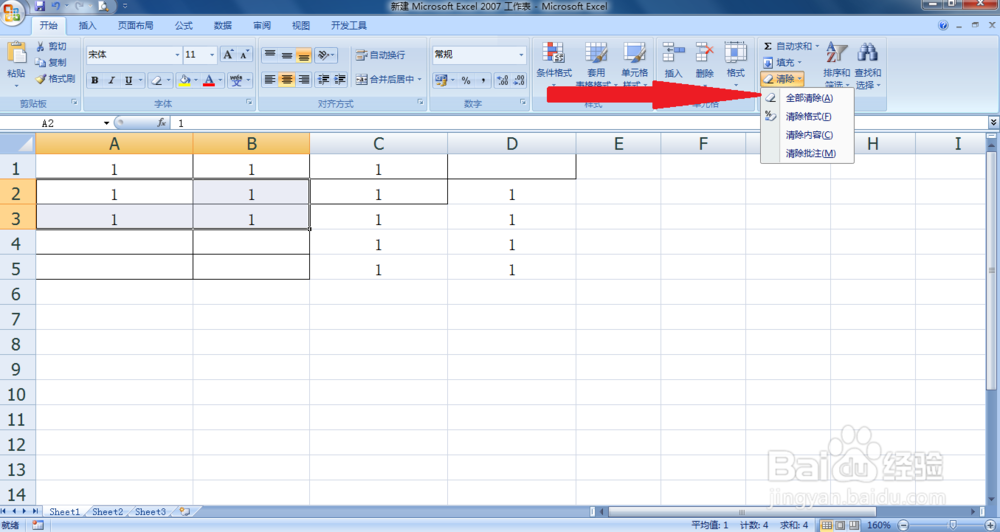Click the fill color paint bucket
The width and height of the screenshot is (1000, 532).
(x=184, y=80)
